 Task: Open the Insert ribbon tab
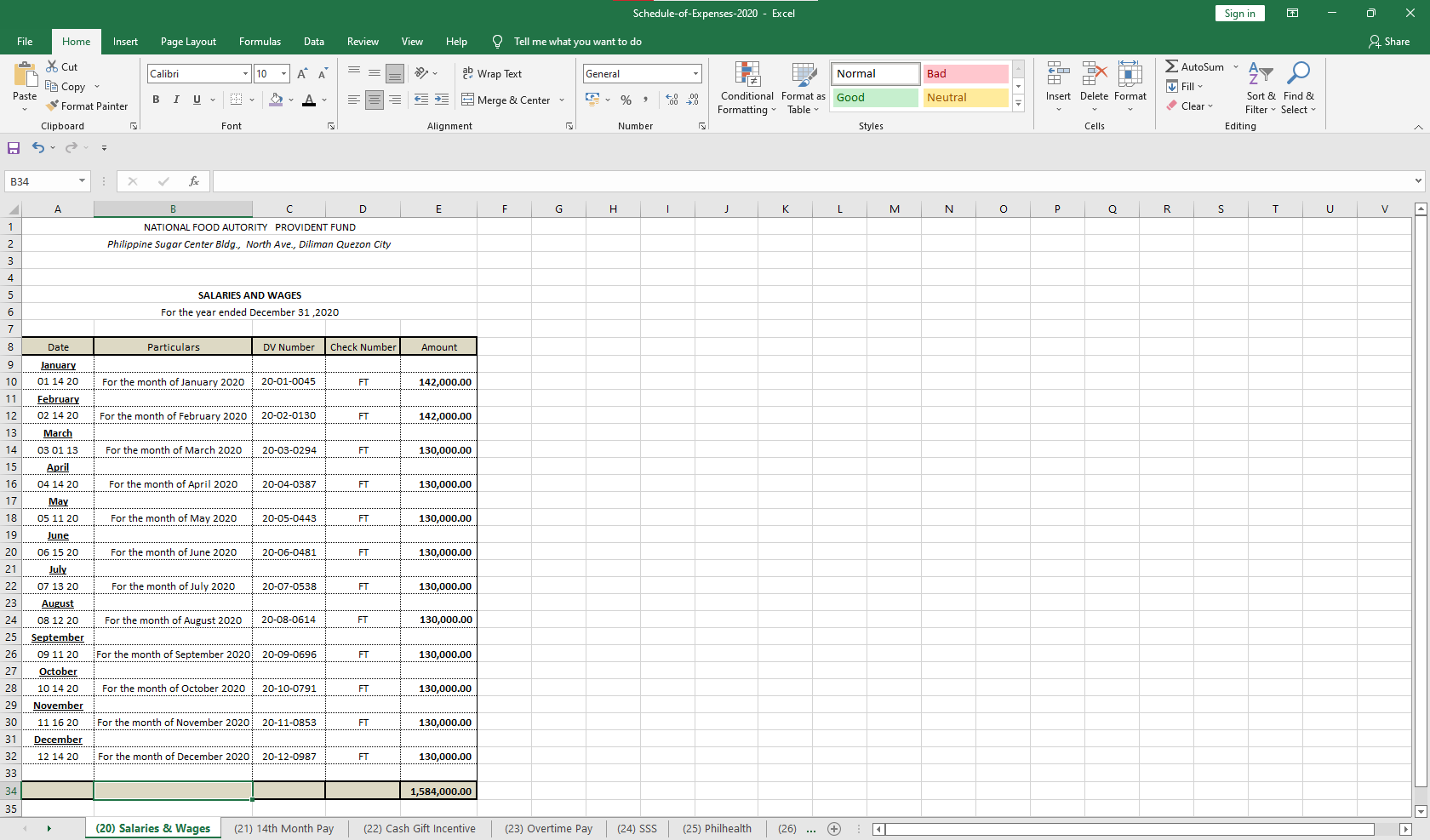(x=125, y=42)
